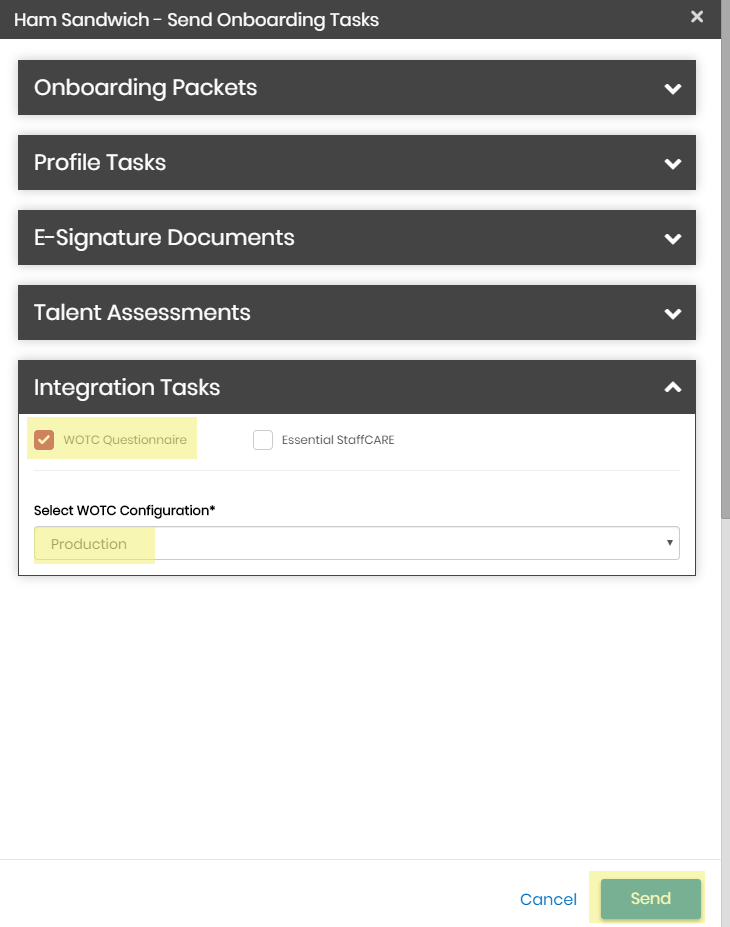The height and width of the screenshot is (927, 730).
Task: Click the dropdown arrow beside Production
Action: point(669,543)
